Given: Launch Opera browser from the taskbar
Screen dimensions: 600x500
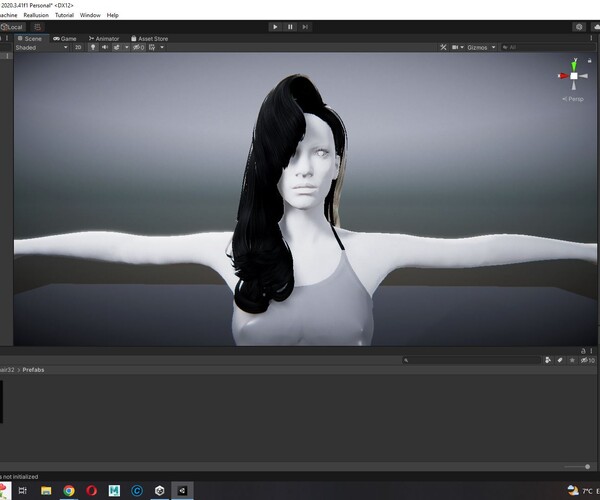Looking at the screenshot, I should tap(91, 490).
